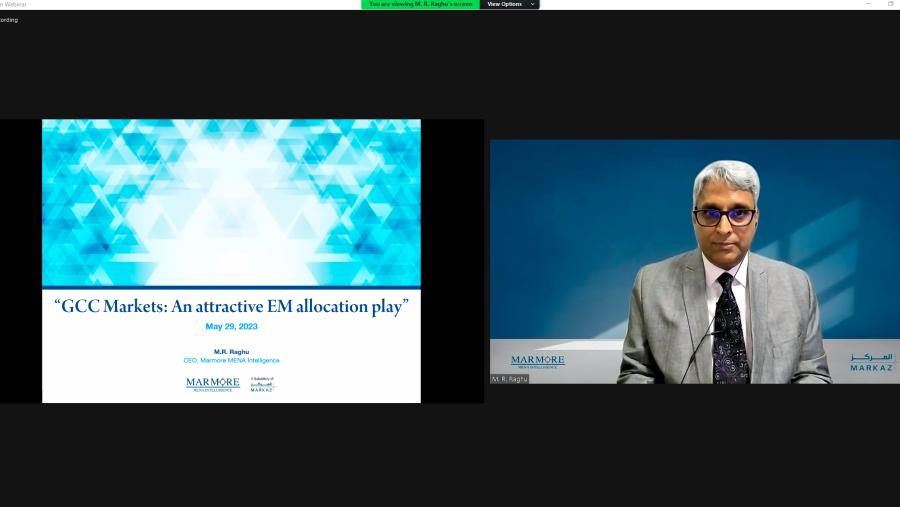
Task: Click the CEO, Marmore MENA Intelligence subtitle
Action: pos(231,360)
